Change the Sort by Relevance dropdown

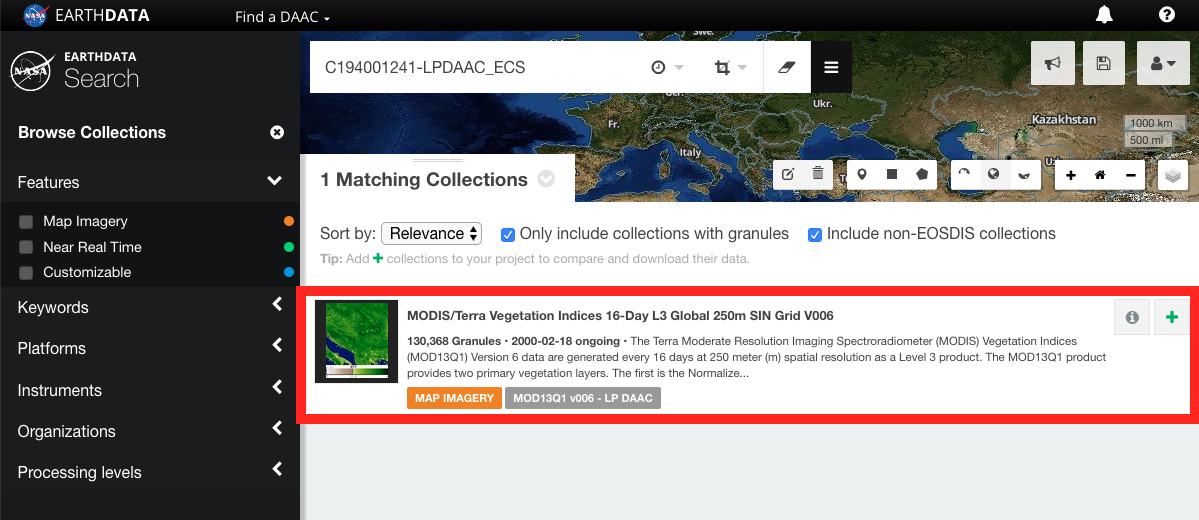point(431,233)
